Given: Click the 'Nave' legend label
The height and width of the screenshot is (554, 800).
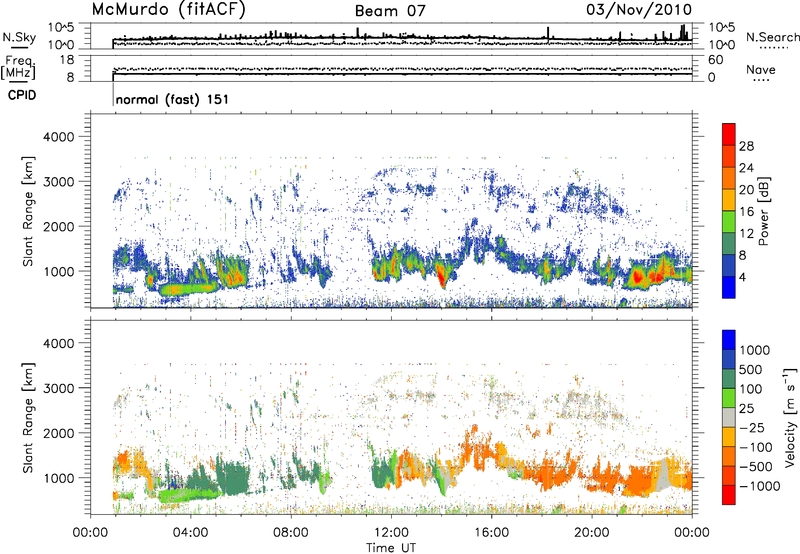Looking at the screenshot, I should (760, 69).
